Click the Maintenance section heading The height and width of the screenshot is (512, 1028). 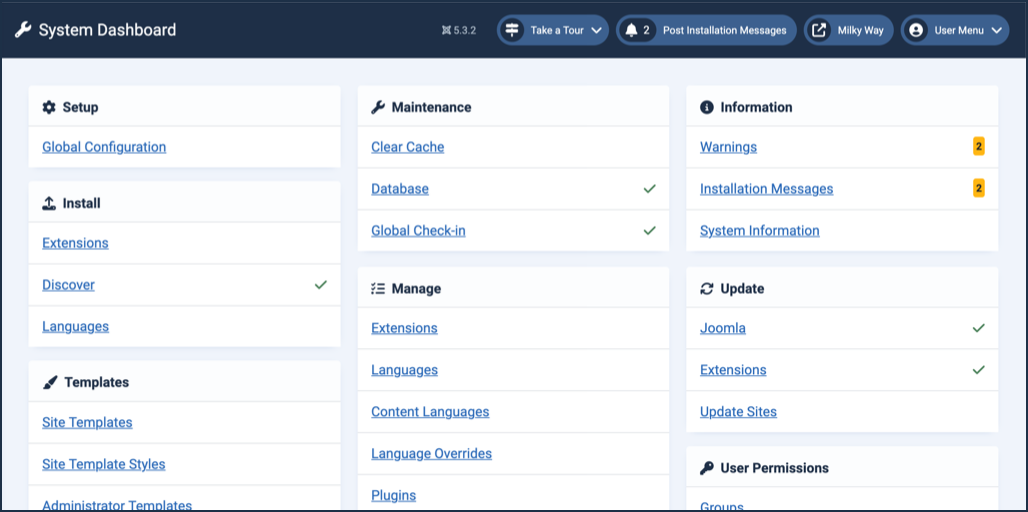(x=431, y=107)
